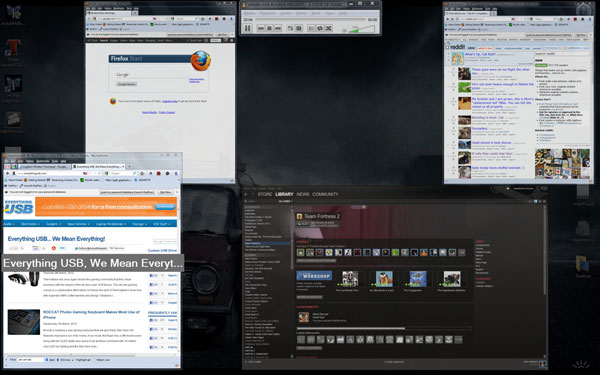This screenshot has height=375, width=600.
Task: Show the VLC playlist icon
Action: point(311,28)
